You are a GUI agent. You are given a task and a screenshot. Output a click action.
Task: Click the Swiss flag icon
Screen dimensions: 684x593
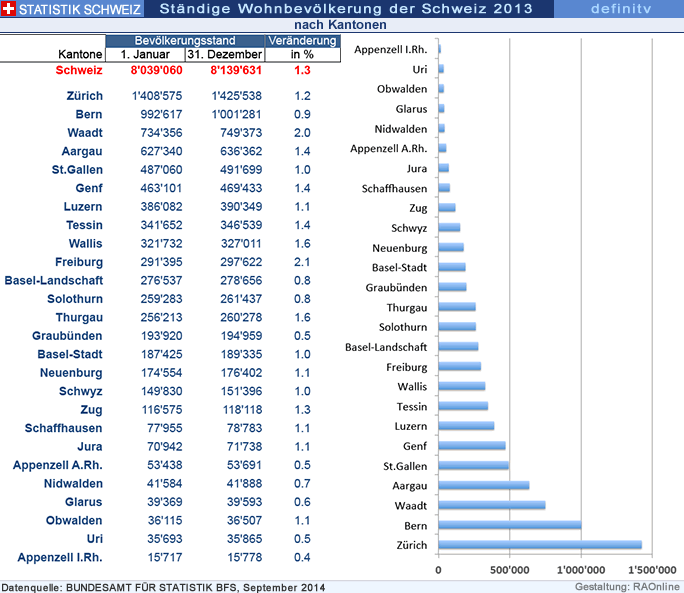coord(9,8)
